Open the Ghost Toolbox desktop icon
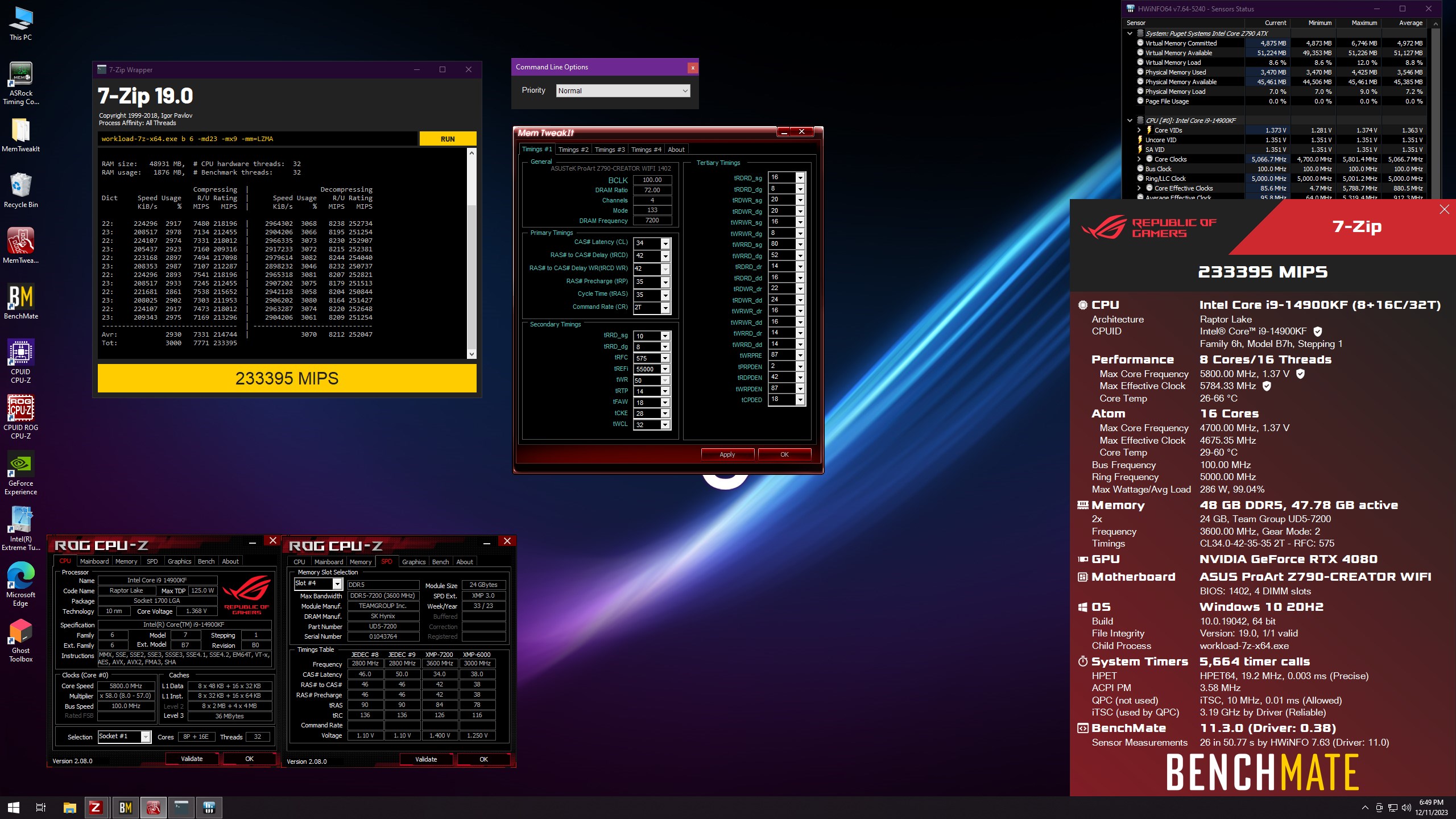Image resolution: width=1456 pixels, height=819 pixels. point(20,640)
